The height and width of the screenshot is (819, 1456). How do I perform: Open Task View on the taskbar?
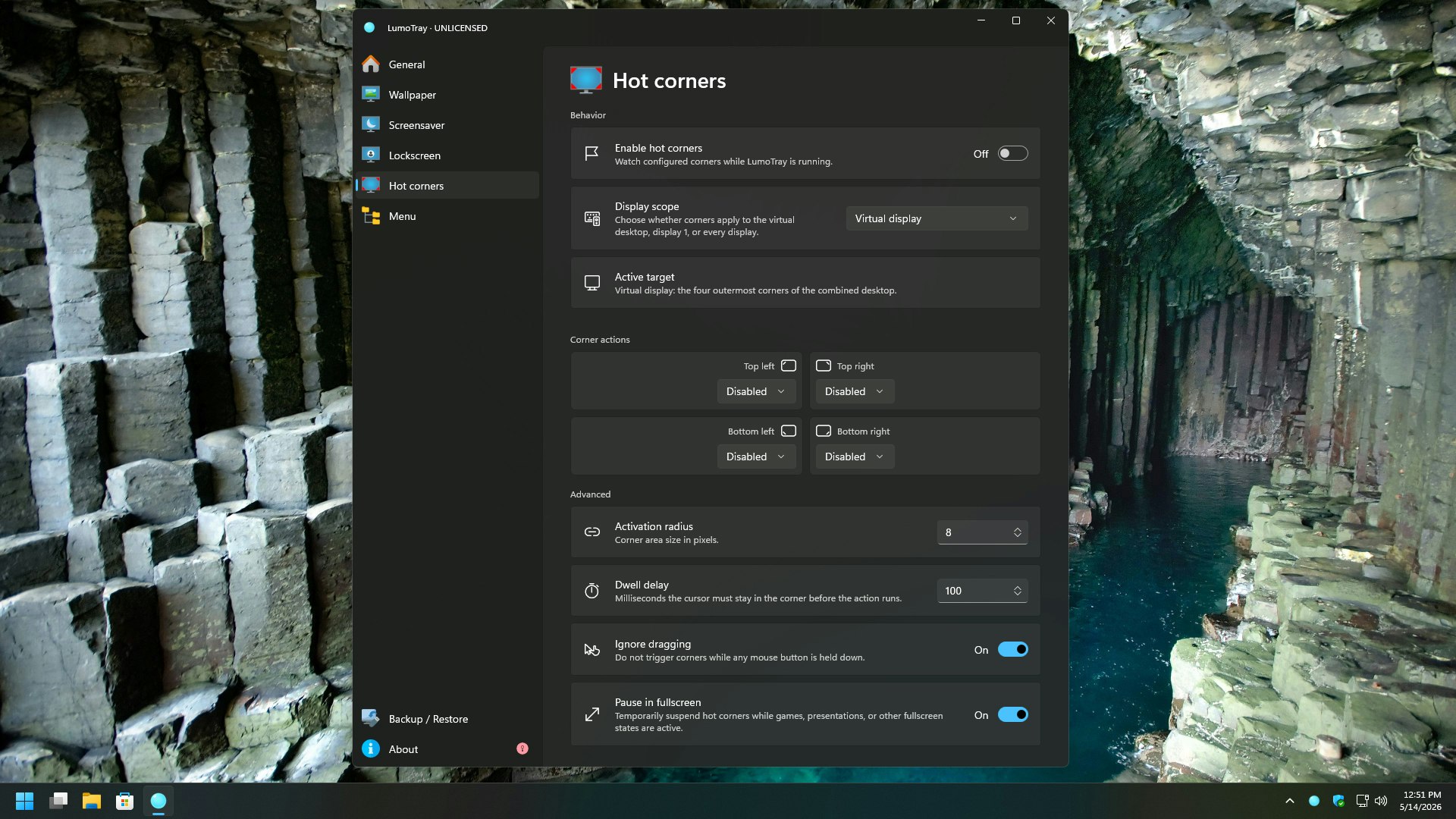coord(58,801)
